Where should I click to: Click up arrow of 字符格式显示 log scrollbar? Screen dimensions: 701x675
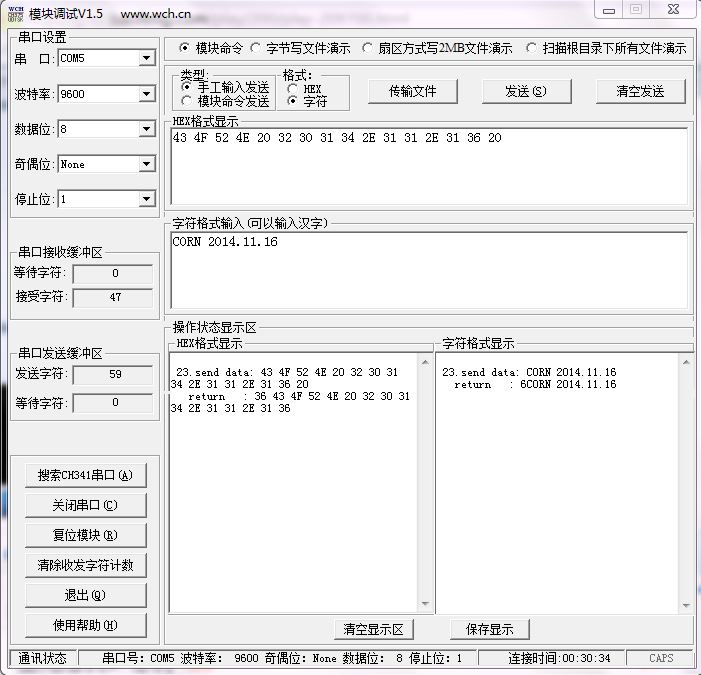point(686,362)
